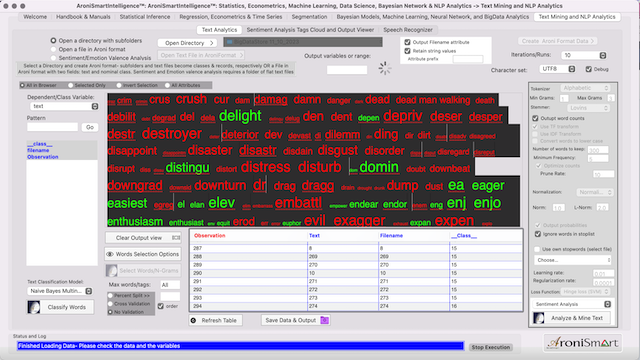Open the Dependent/Class Variable dropdown
This screenshot has height=360, width=640.
[x=64, y=106]
